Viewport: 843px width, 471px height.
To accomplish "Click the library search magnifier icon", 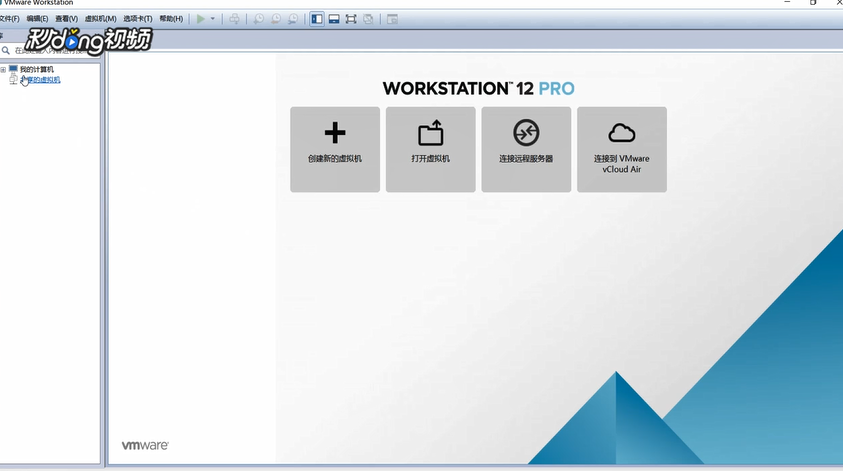I will (6, 50).
